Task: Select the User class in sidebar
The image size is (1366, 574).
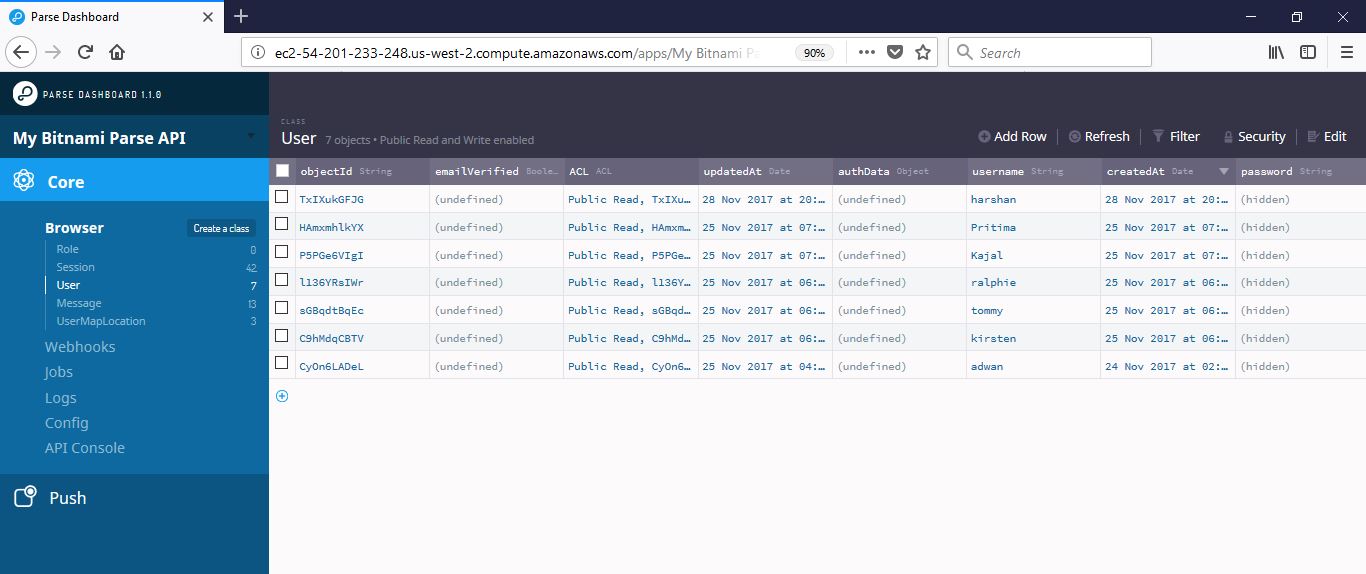Action: (68, 285)
